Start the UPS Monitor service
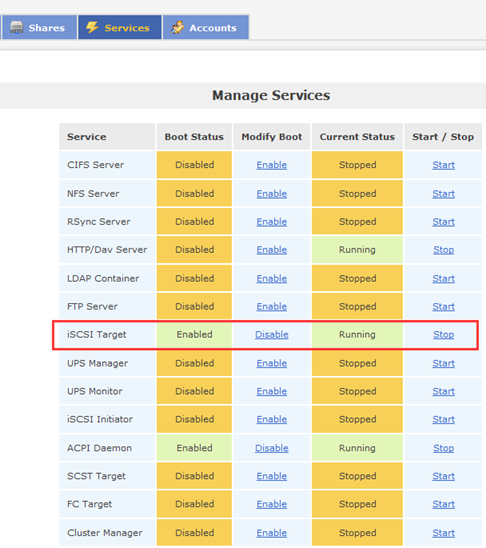The image size is (486, 548). pos(443,391)
